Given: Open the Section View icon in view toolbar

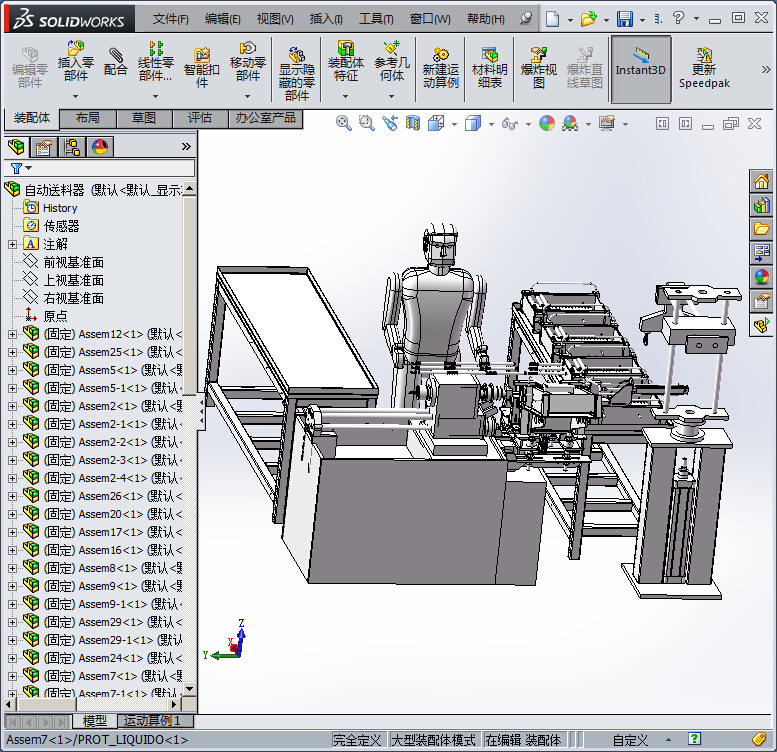Looking at the screenshot, I should tap(413, 123).
